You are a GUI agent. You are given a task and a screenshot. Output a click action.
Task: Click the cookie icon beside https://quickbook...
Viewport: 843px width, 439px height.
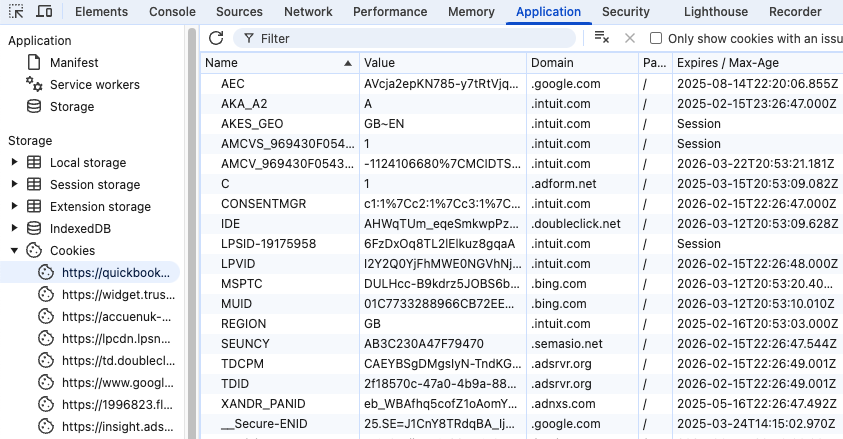pos(46,272)
